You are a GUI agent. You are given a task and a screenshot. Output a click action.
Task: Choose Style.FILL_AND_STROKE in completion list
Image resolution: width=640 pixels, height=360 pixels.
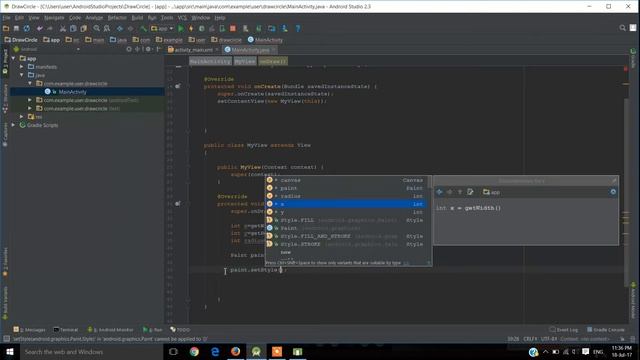(346, 236)
